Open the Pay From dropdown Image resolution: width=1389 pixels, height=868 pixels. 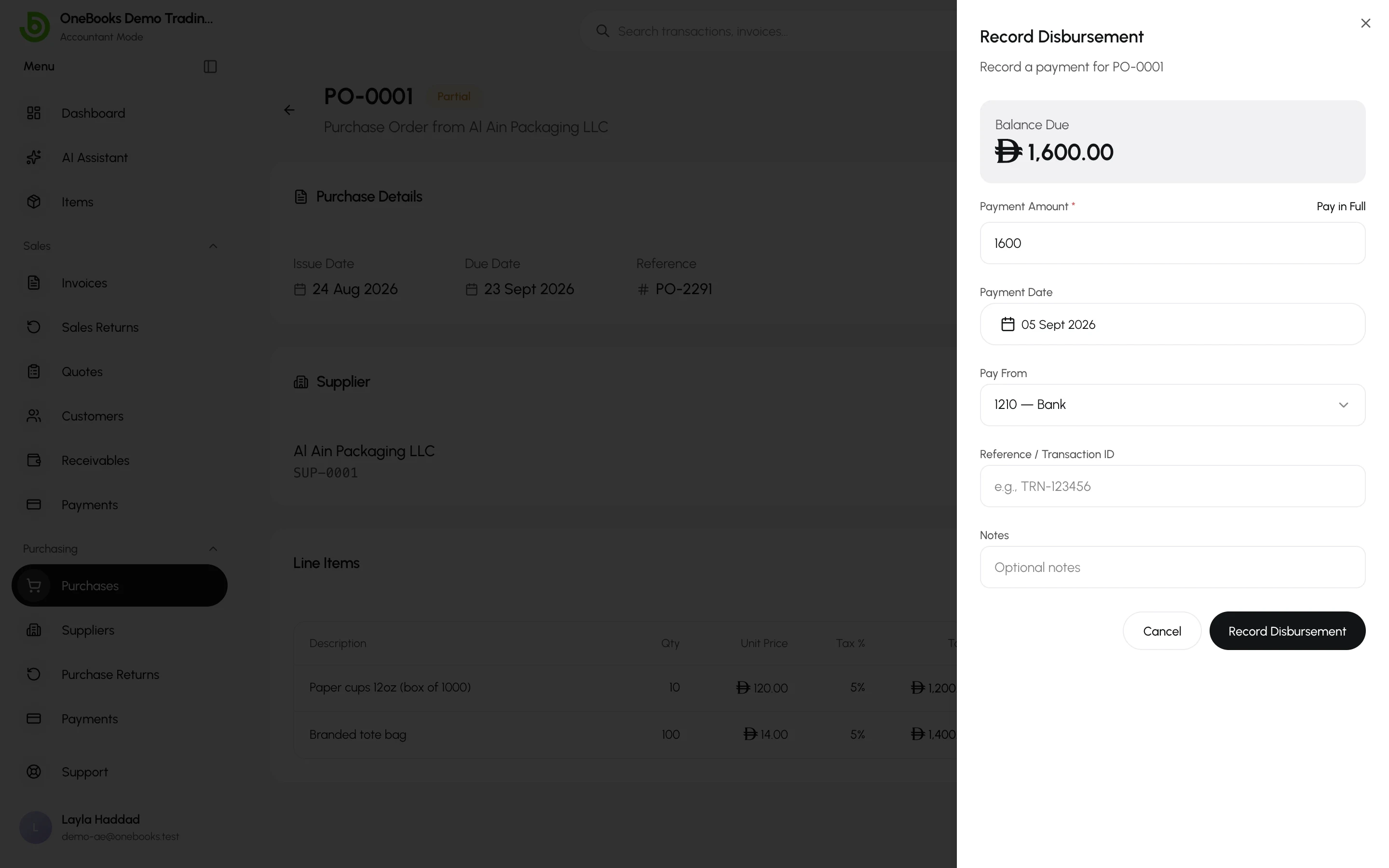[x=1172, y=405]
